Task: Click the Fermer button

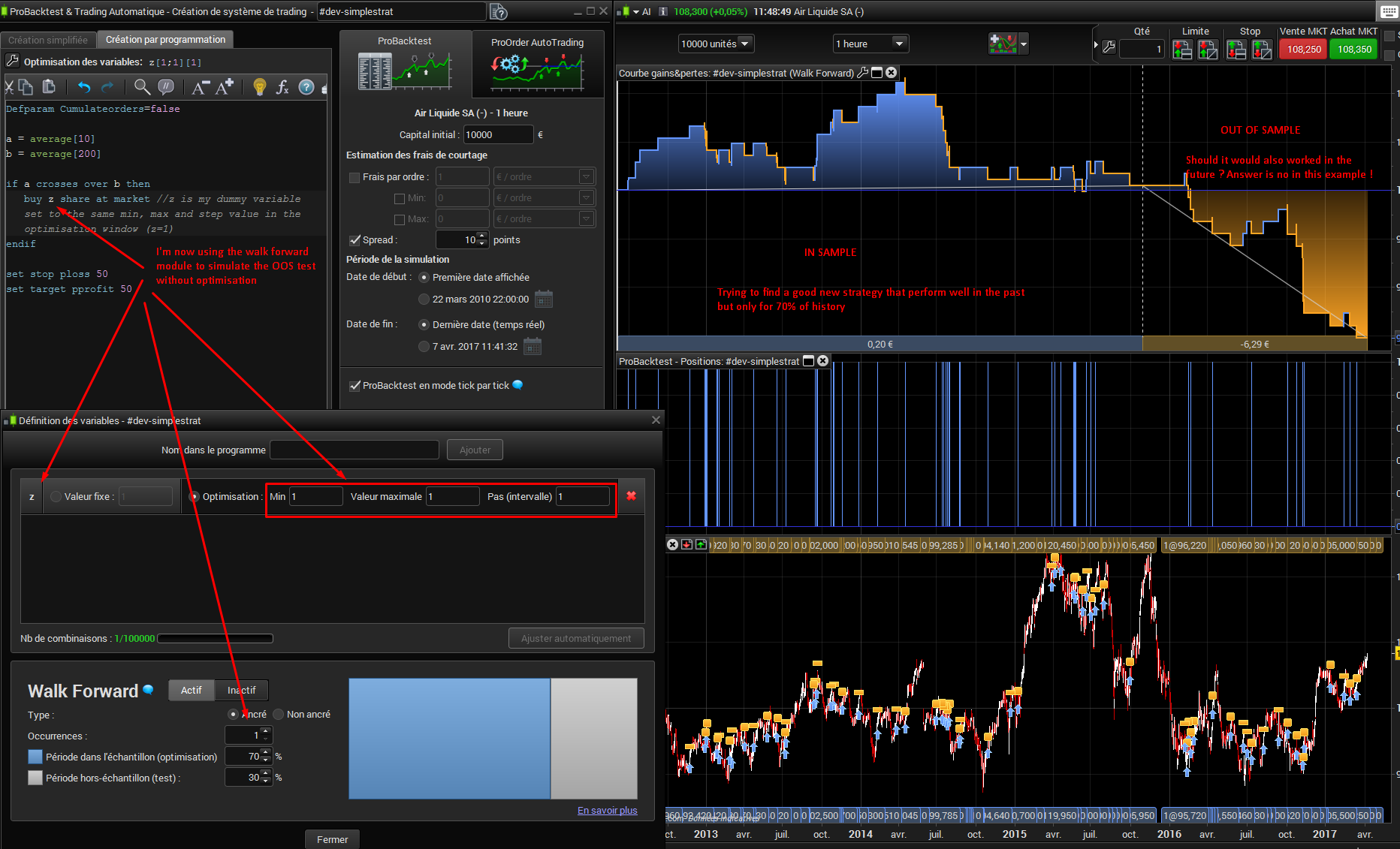Action: [x=332, y=839]
